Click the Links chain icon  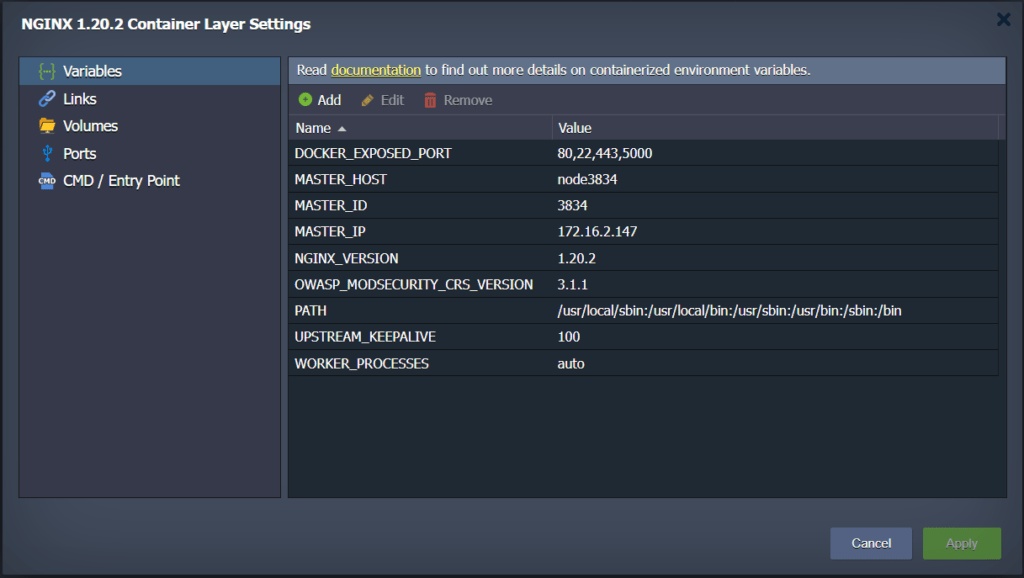click(x=46, y=99)
